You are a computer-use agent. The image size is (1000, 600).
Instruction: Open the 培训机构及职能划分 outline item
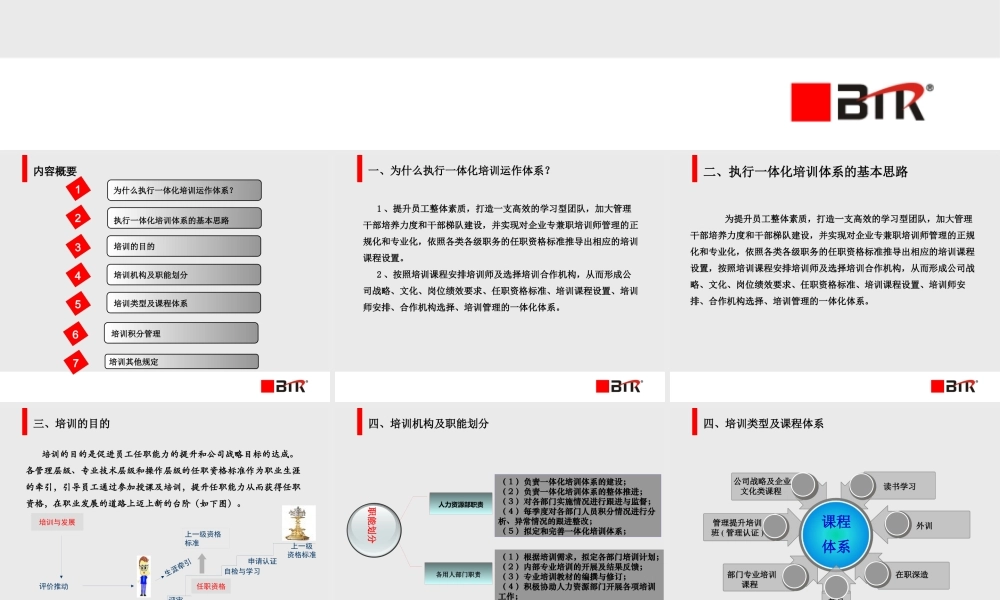[x=184, y=275]
